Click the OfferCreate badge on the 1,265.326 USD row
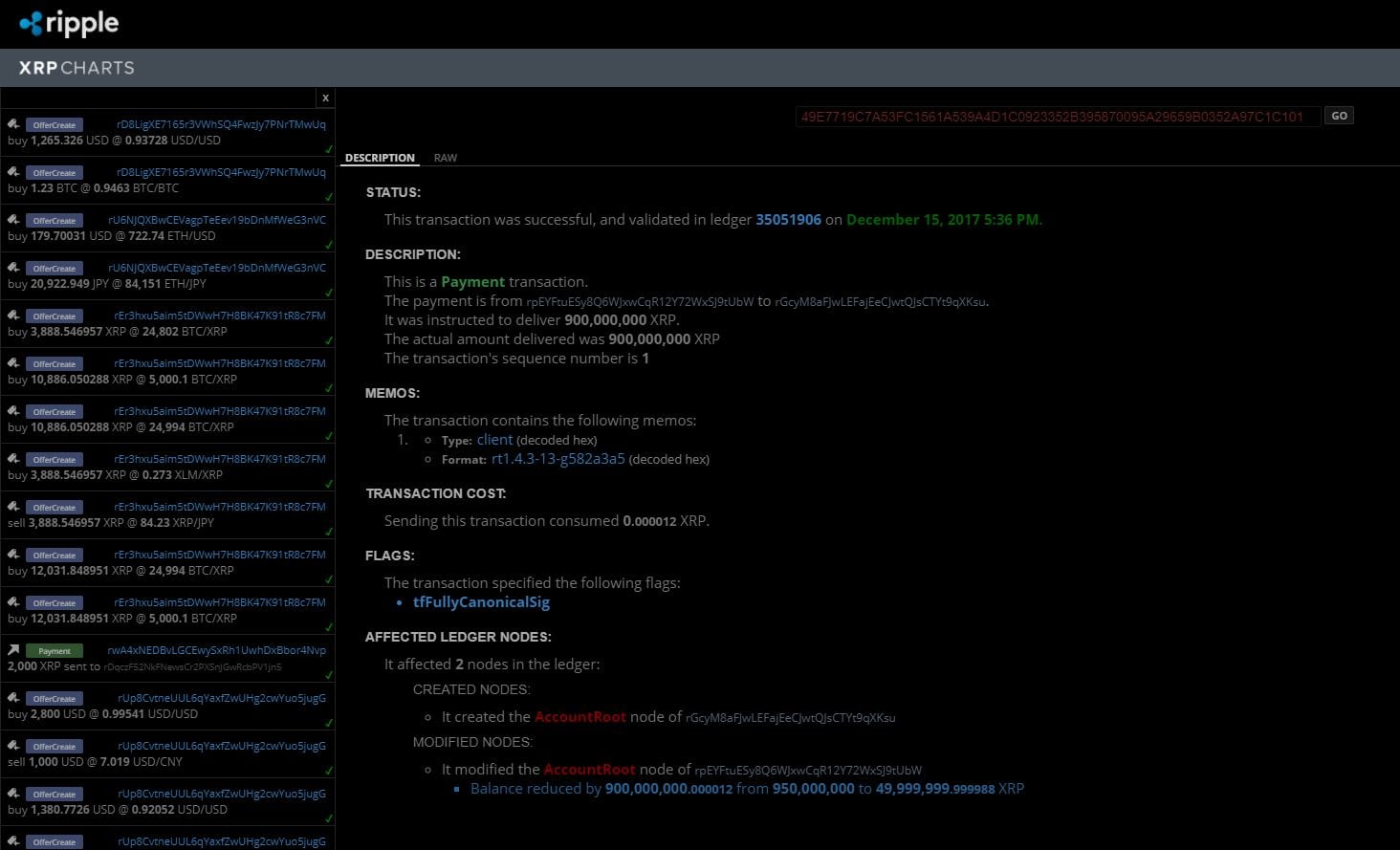 (55, 125)
